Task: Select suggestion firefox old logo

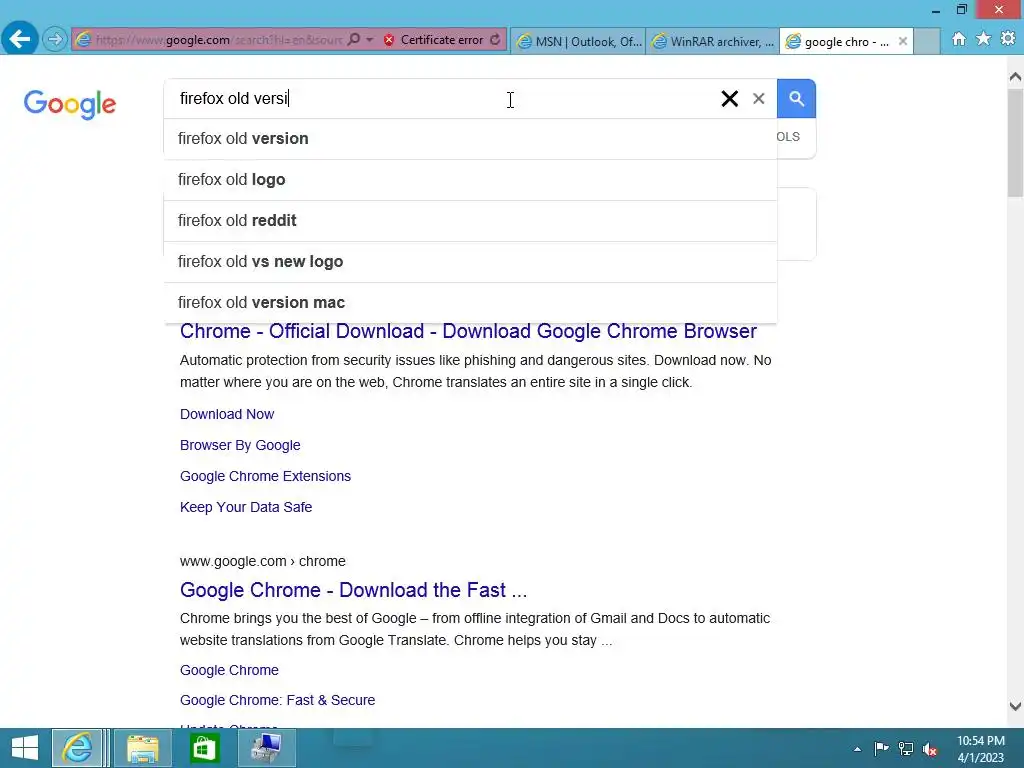Action: tap(470, 180)
